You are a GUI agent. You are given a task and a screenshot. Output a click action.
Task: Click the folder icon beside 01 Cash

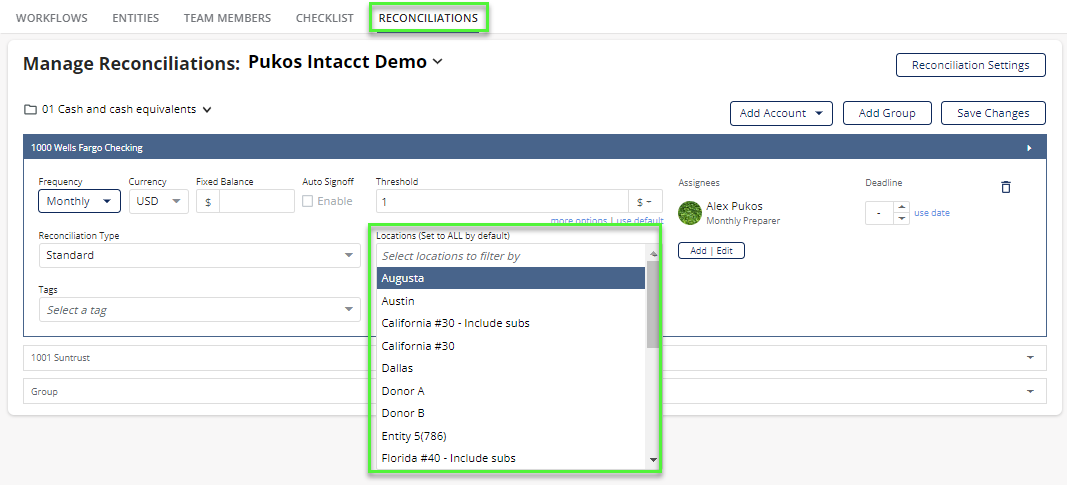point(30,110)
